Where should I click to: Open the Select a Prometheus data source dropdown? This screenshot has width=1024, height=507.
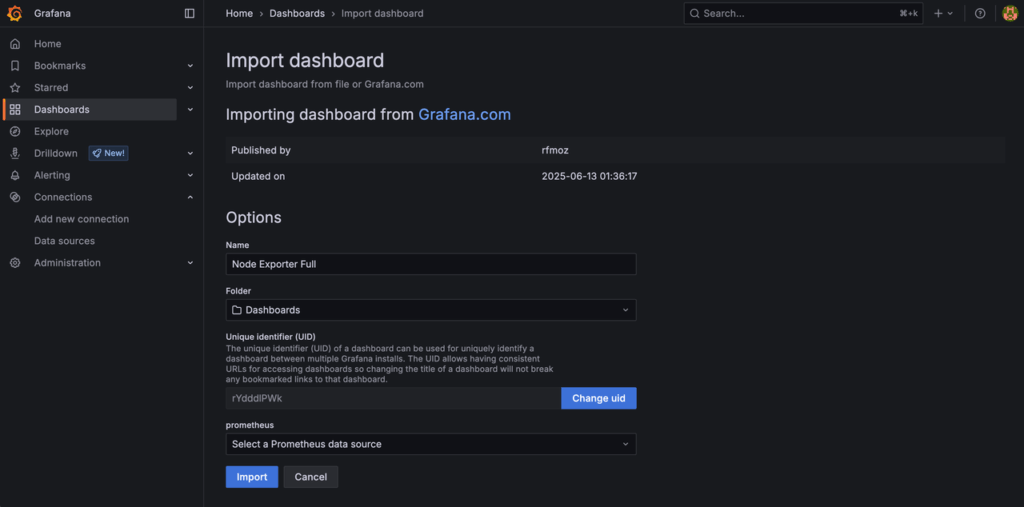pyautogui.click(x=431, y=444)
